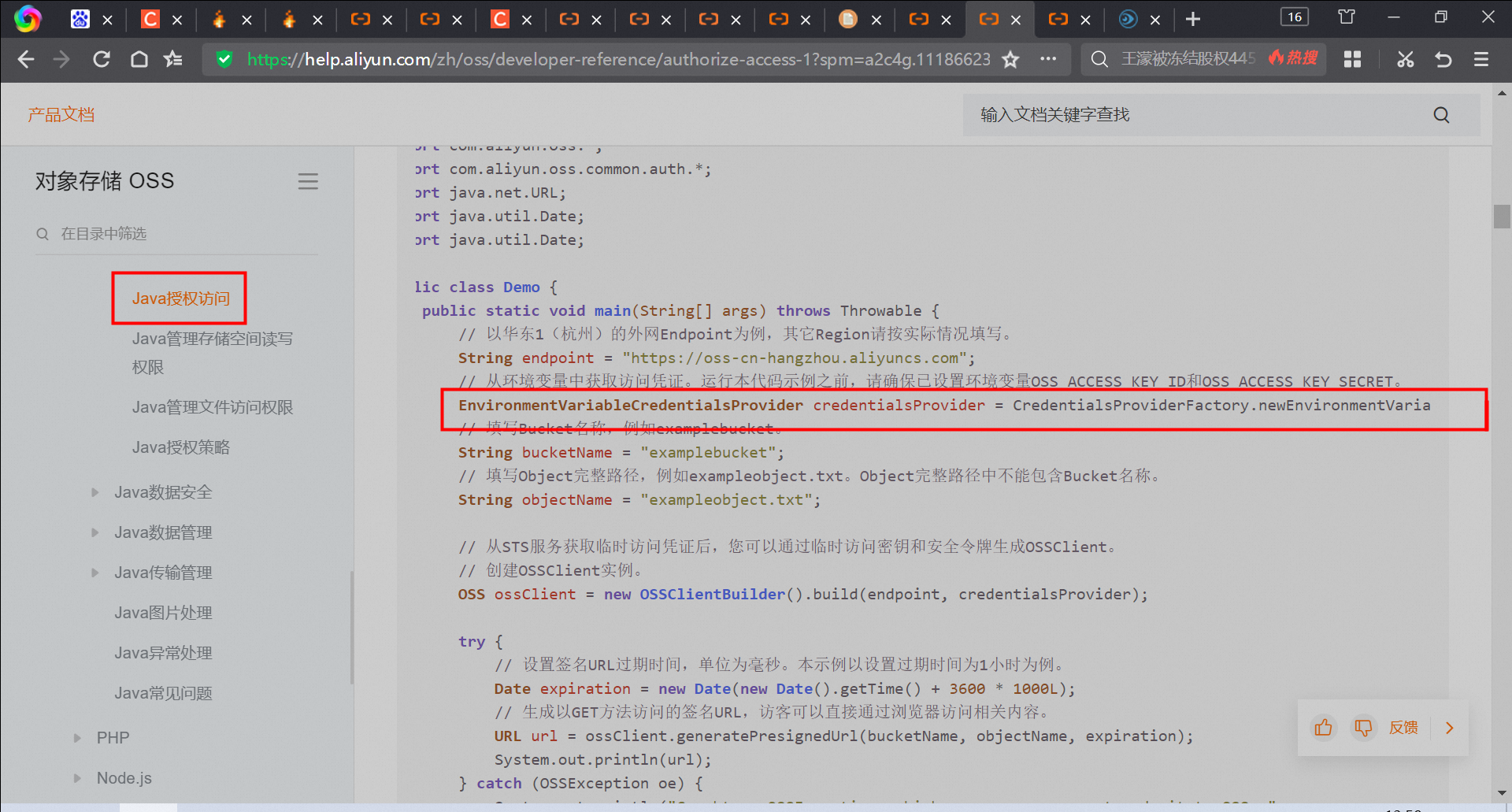The height and width of the screenshot is (812, 1512).
Task: Open the tab count indicator showing 16
Action: 1295,17
